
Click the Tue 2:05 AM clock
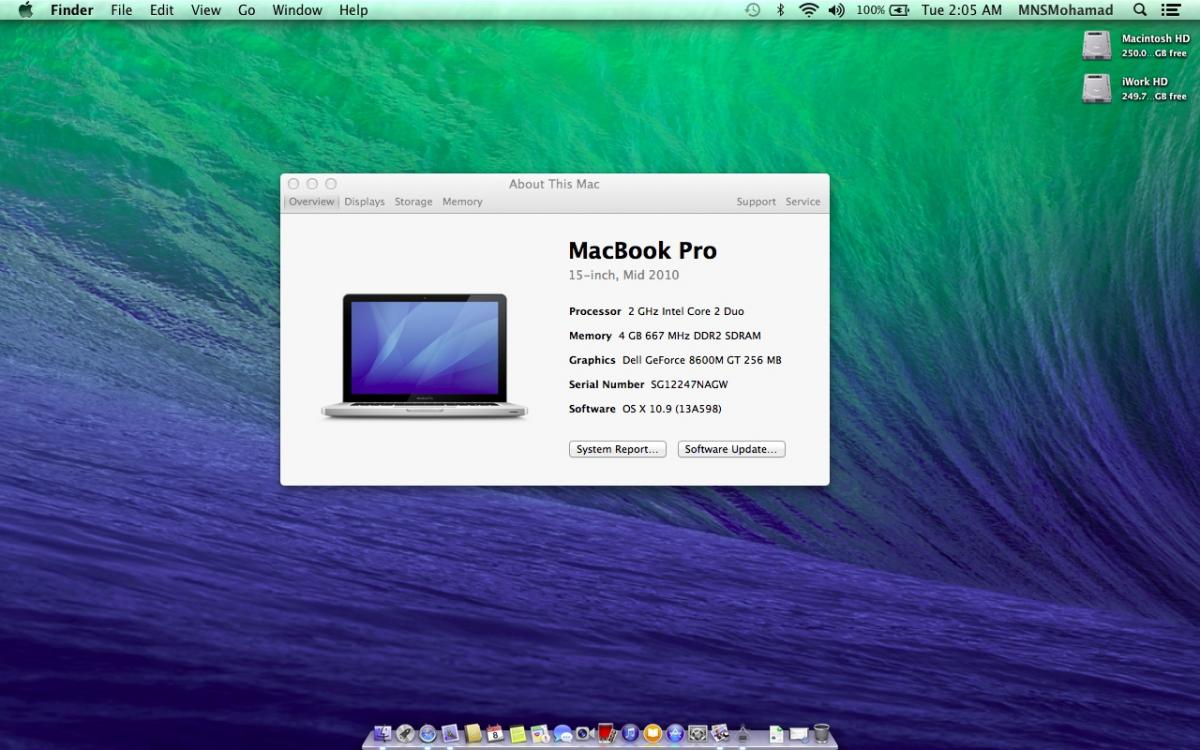[x=961, y=10]
